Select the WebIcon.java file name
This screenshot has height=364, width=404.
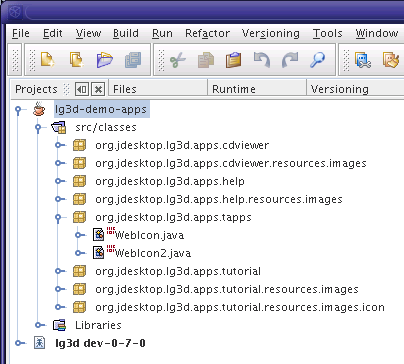tap(149, 235)
